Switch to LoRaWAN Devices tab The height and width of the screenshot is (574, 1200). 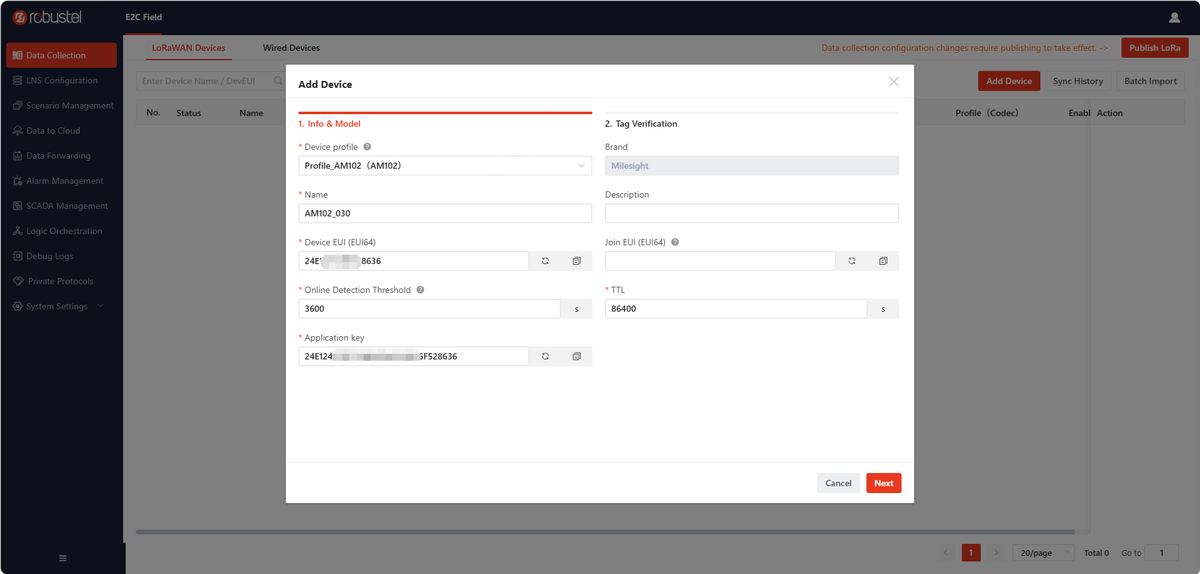pyautogui.click(x=188, y=47)
